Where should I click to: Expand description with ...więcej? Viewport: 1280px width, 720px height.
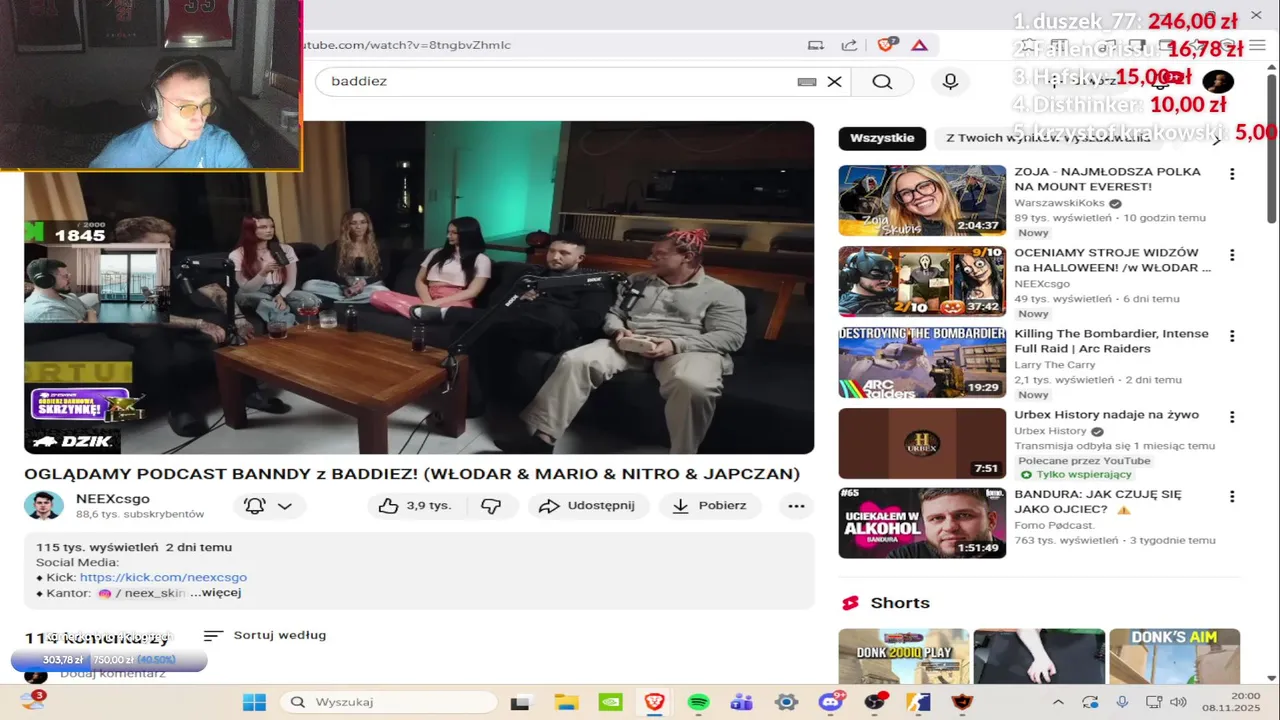pyautogui.click(x=216, y=593)
